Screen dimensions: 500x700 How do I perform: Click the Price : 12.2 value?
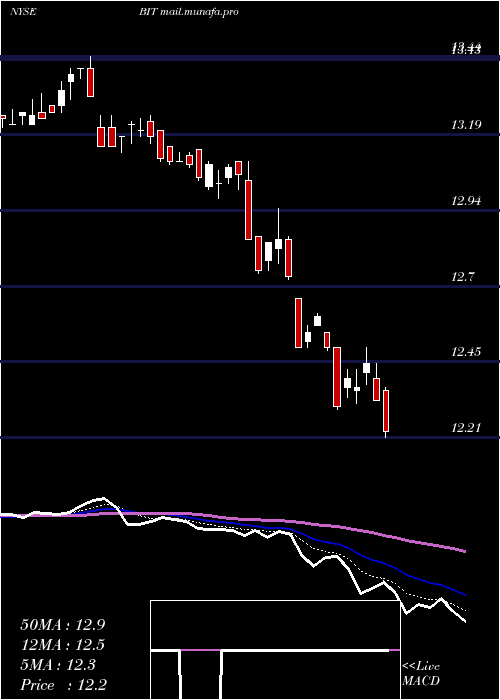coord(63,685)
